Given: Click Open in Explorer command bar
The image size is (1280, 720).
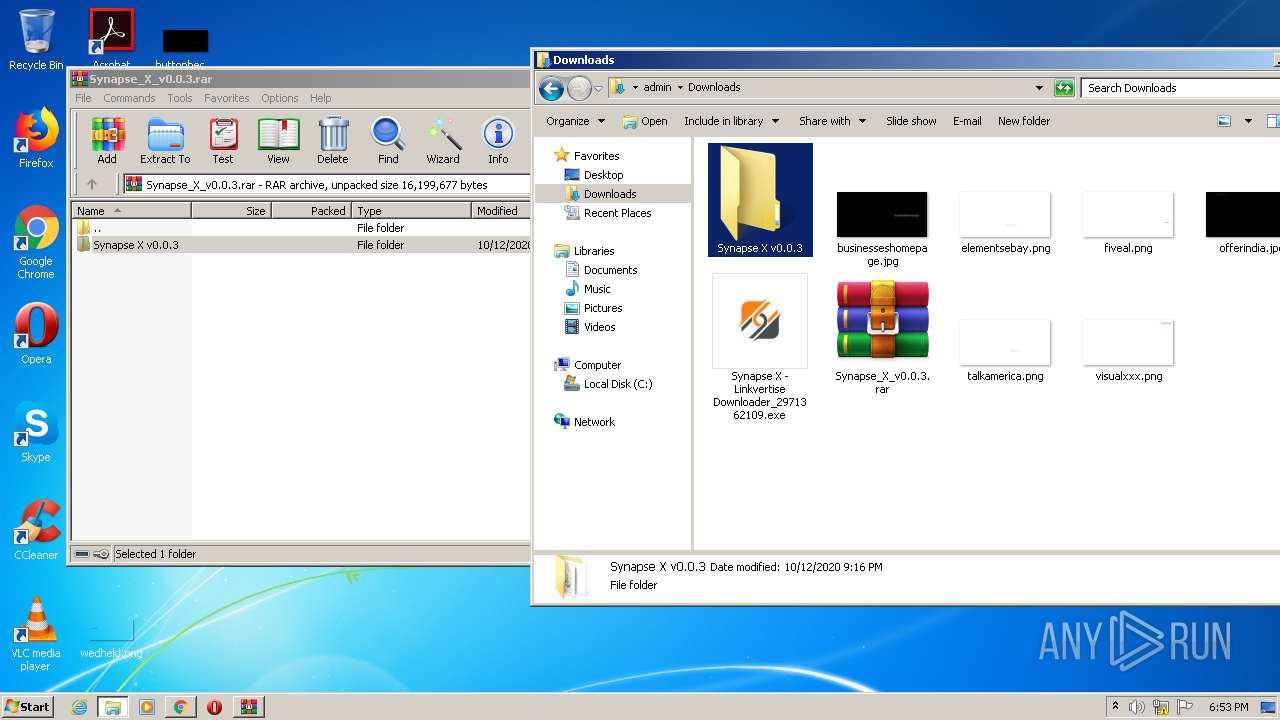Looking at the screenshot, I should [x=645, y=121].
